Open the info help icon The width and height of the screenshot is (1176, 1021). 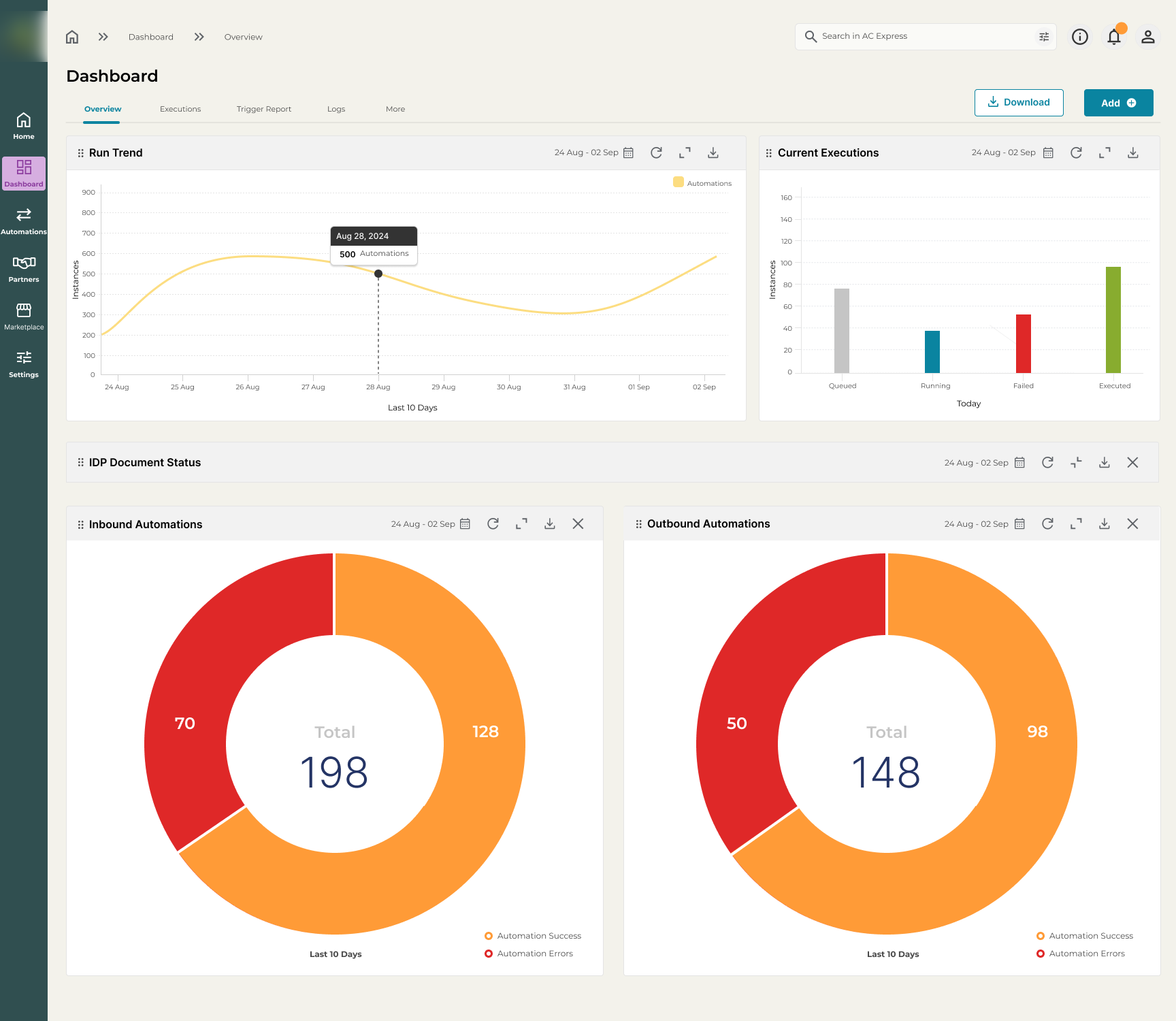[1079, 37]
